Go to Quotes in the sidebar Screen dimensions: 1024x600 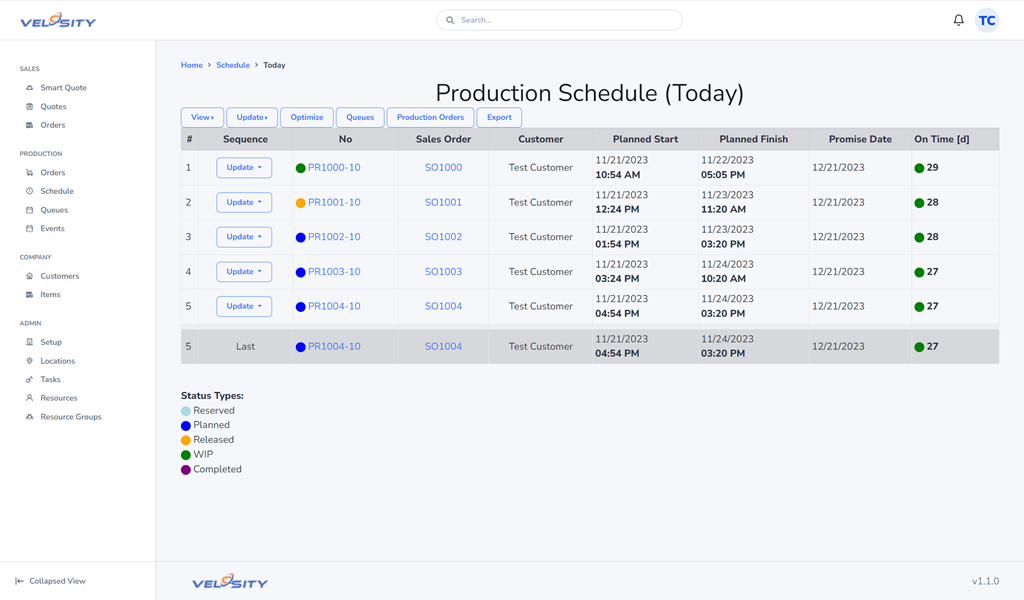coord(54,106)
